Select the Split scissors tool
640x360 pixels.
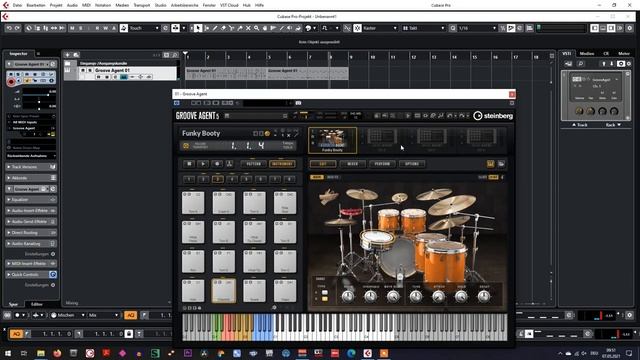point(231,28)
